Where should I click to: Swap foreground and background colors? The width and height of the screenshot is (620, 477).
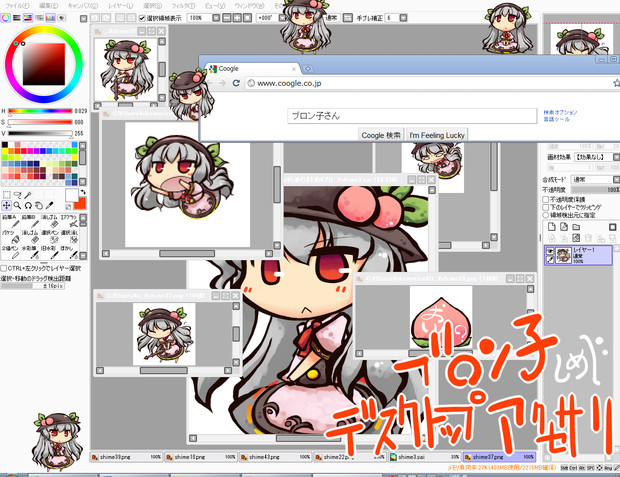click(83, 192)
